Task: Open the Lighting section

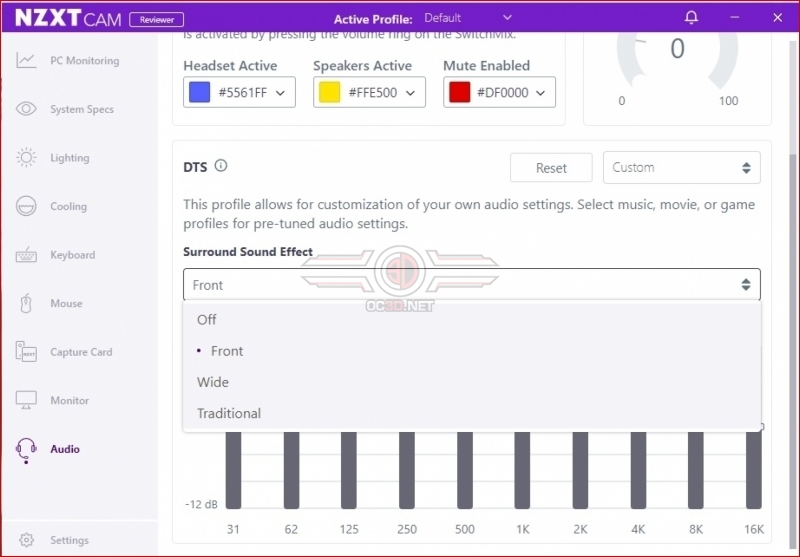Action: tap(69, 158)
